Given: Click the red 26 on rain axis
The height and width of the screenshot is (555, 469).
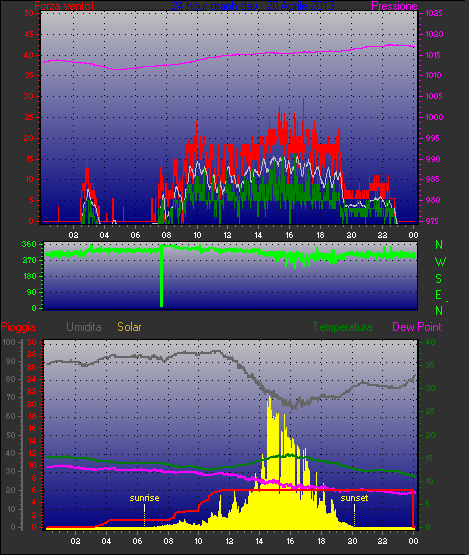Looking at the screenshot, I should point(32,367).
